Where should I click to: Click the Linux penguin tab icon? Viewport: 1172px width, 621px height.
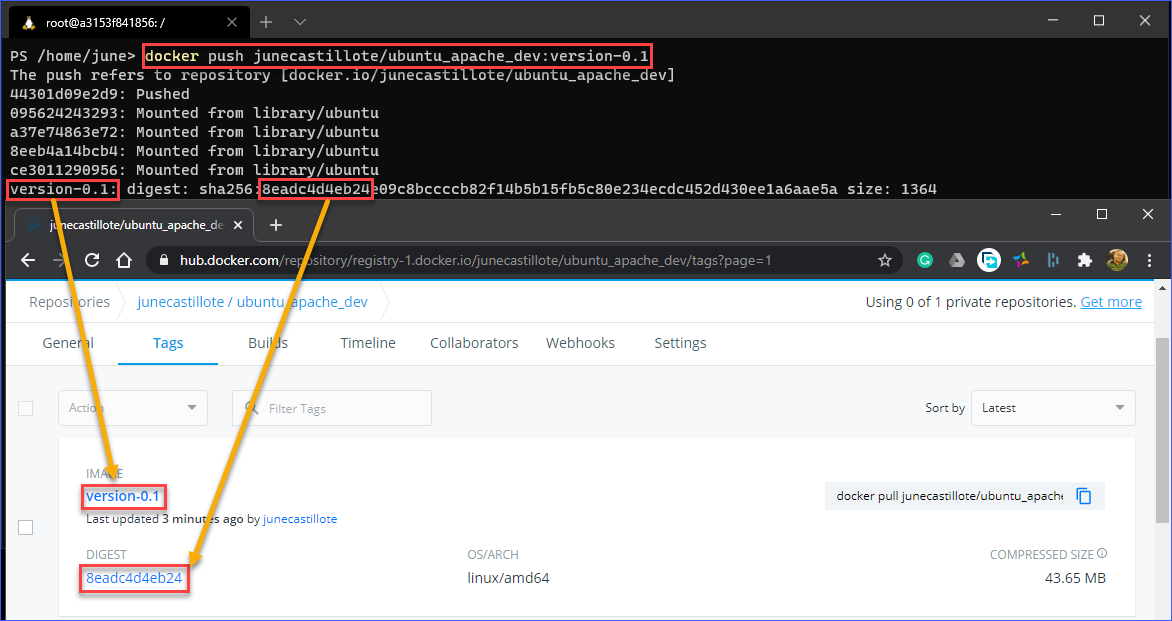click(29, 22)
